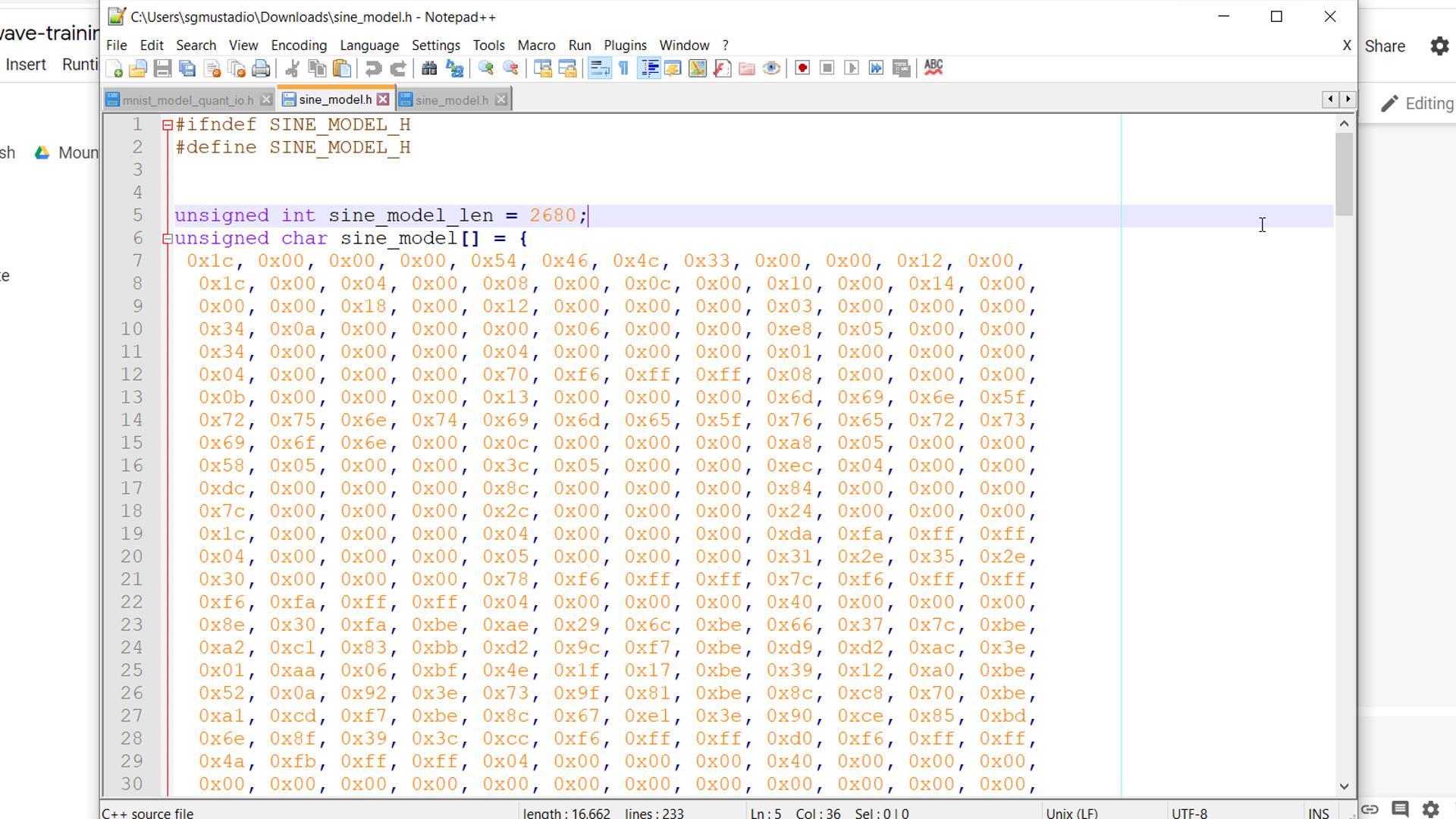Viewport: 1456px width, 819px height.
Task: Close the rightmost sine_model.h tab
Action: tap(501, 100)
